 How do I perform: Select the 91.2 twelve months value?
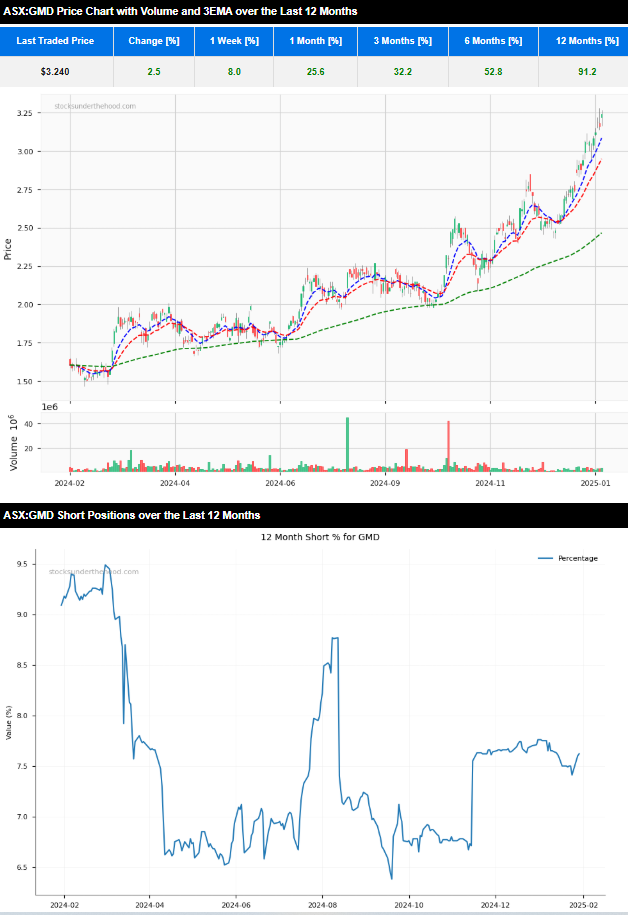[x=587, y=72]
